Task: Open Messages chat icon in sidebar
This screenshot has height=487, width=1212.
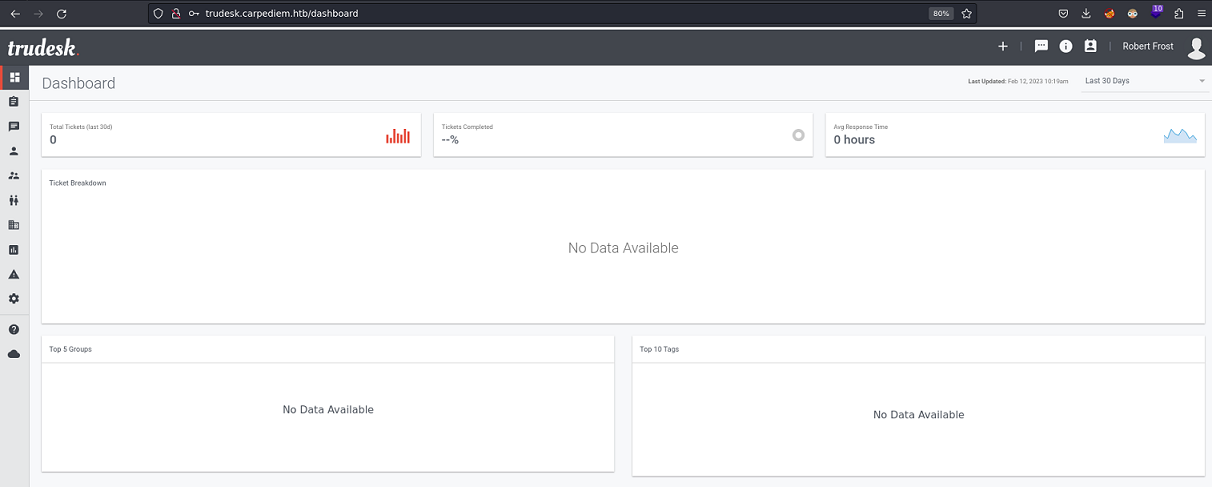Action: tap(14, 127)
